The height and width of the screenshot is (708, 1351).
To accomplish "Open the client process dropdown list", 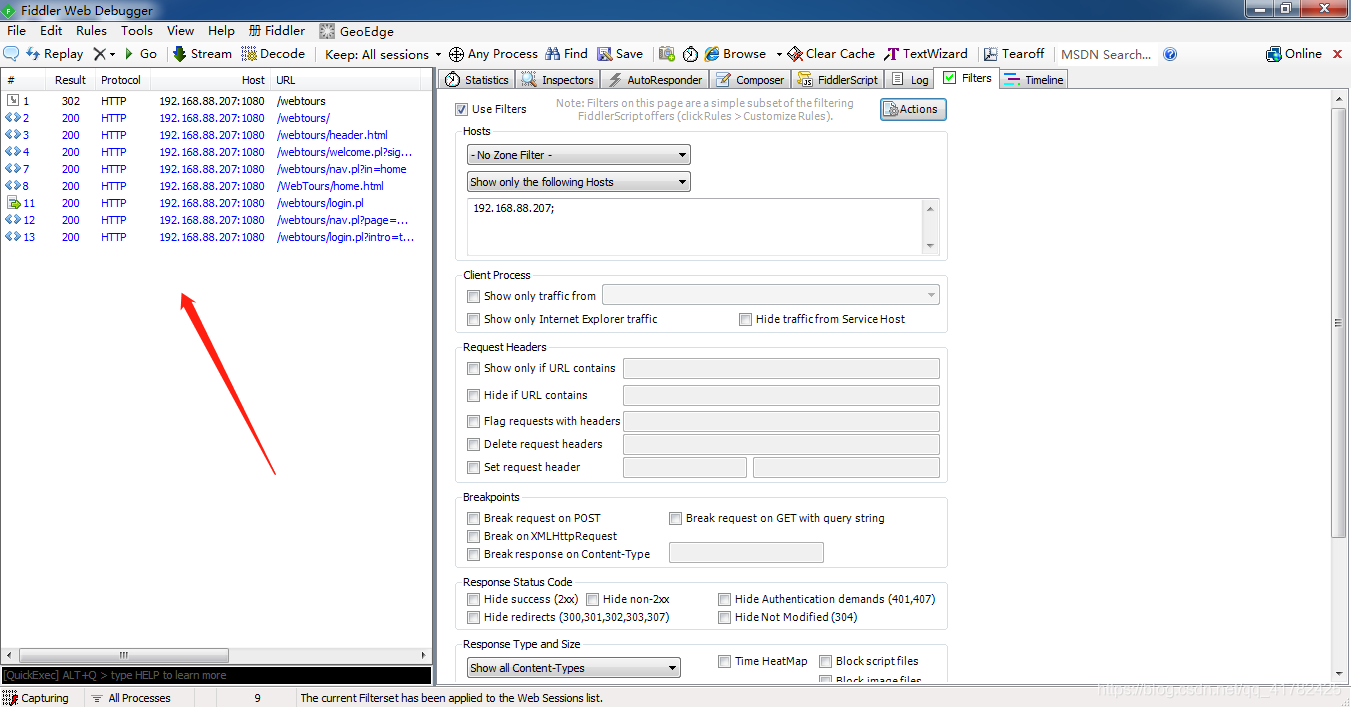I will coord(771,295).
